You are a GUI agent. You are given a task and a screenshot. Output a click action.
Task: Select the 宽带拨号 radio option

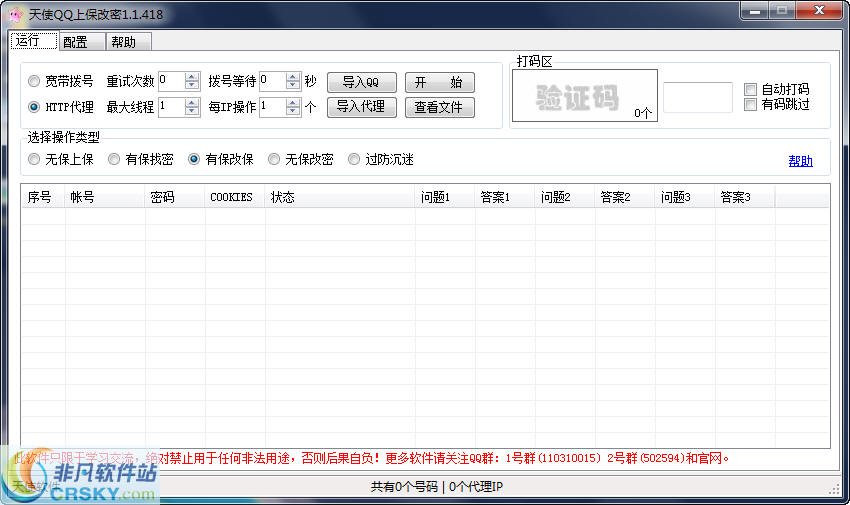[61, 81]
